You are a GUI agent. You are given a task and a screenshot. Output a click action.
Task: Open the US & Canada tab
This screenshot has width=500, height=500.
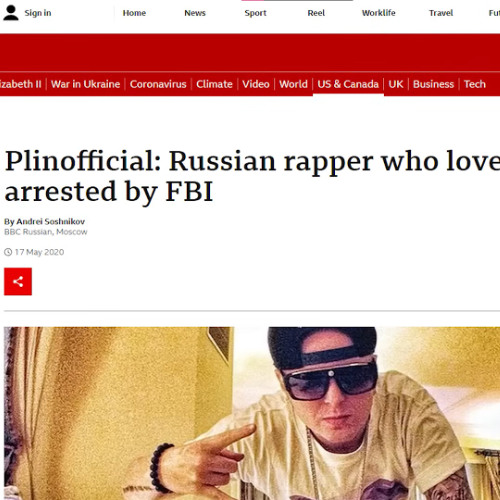coord(348,84)
